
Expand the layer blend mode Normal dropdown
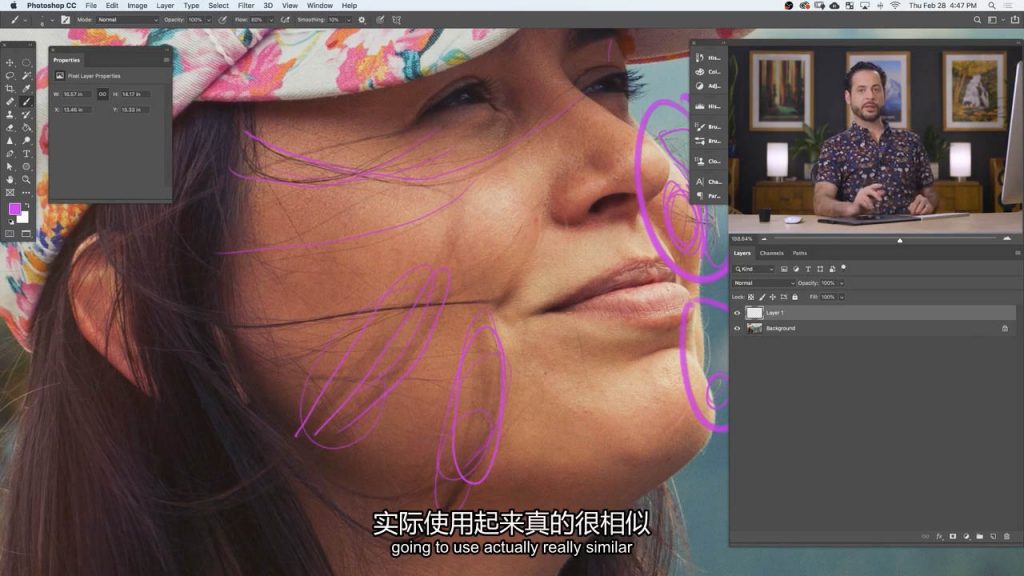(764, 283)
